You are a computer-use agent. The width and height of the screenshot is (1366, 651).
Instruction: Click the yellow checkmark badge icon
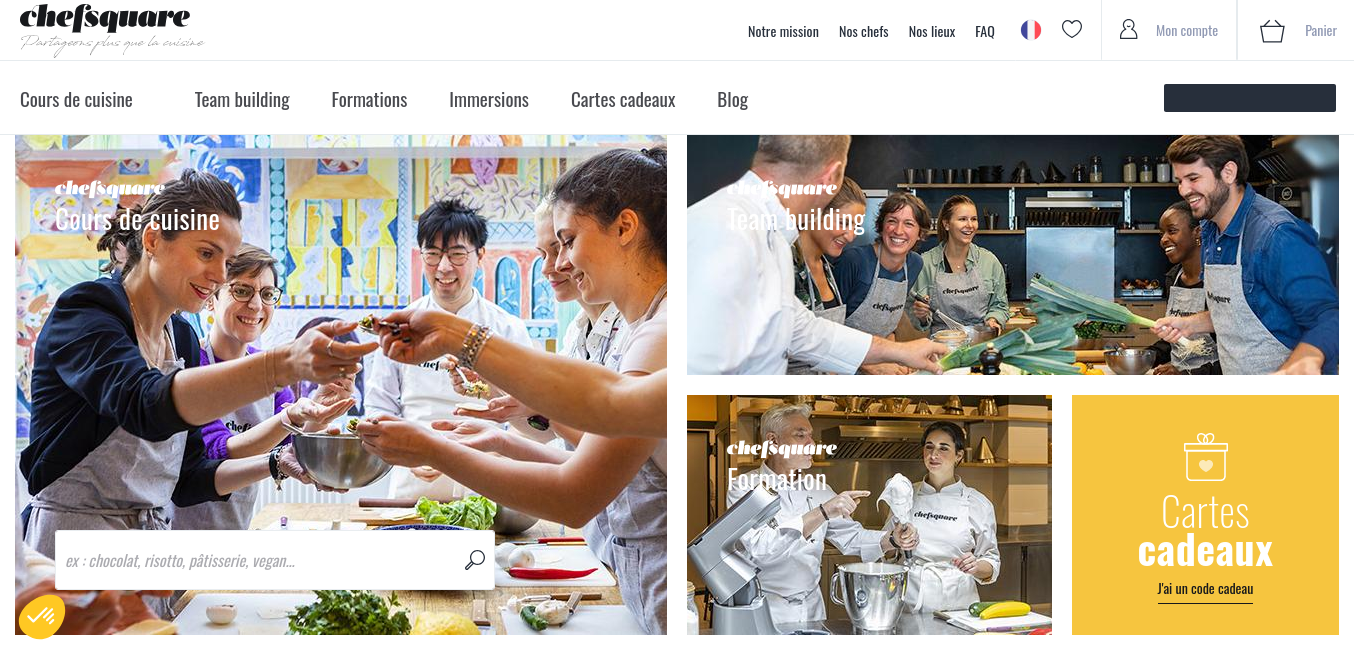(x=41, y=617)
